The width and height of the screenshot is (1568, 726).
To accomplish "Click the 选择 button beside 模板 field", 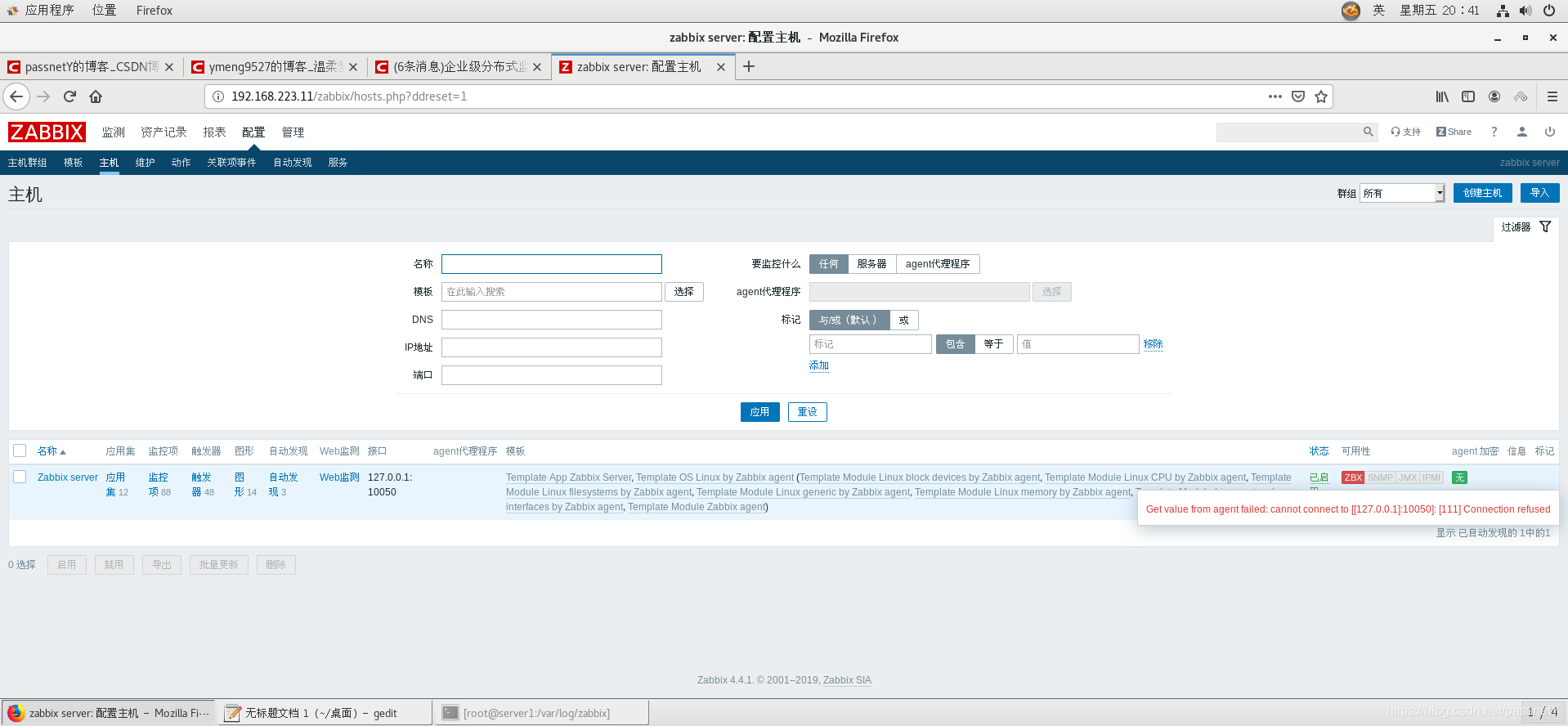I will click(x=684, y=292).
